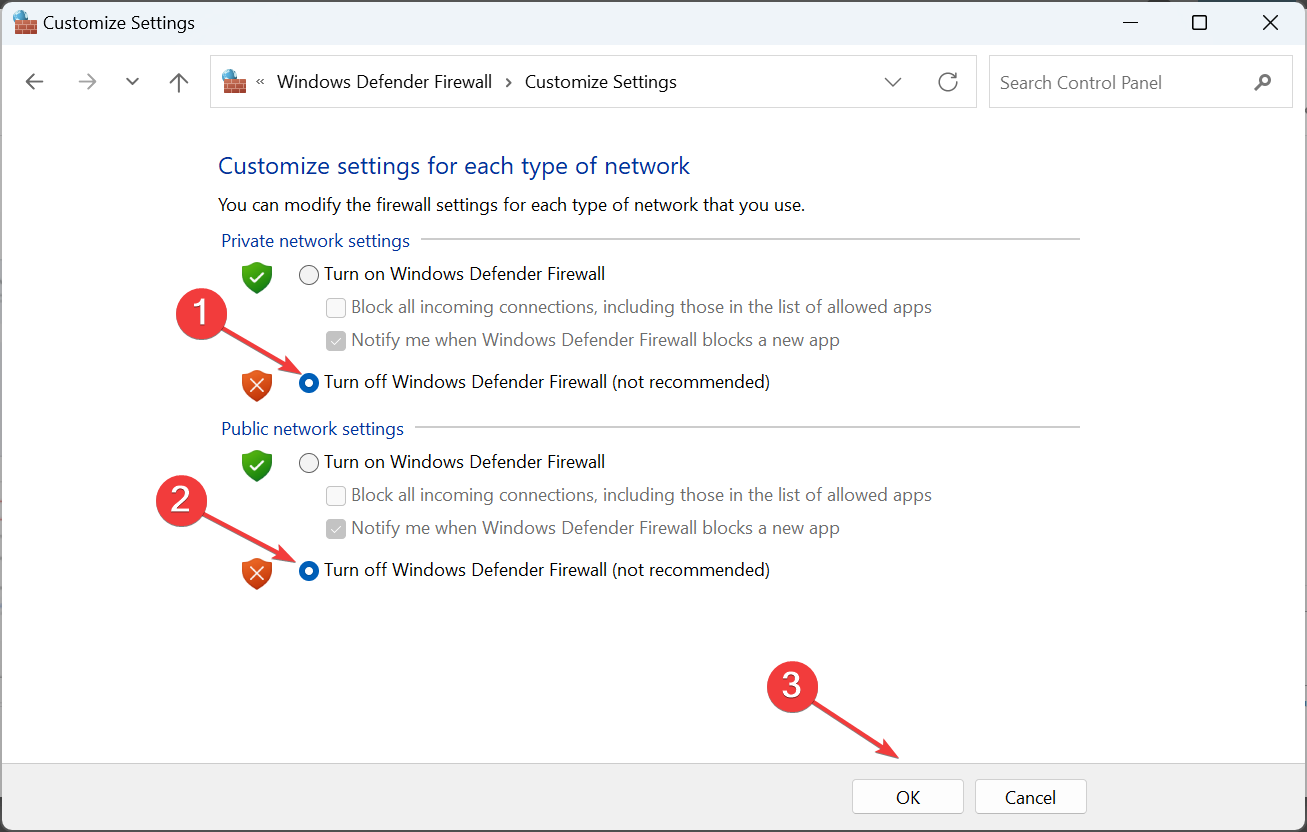
Task: Click the search magnifier icon
Action: tap(1263, 82)
